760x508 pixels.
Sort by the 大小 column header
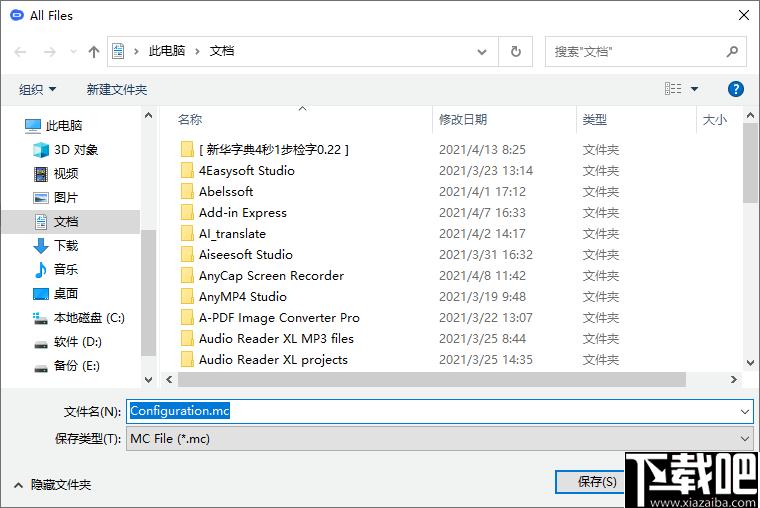[715, 119]
